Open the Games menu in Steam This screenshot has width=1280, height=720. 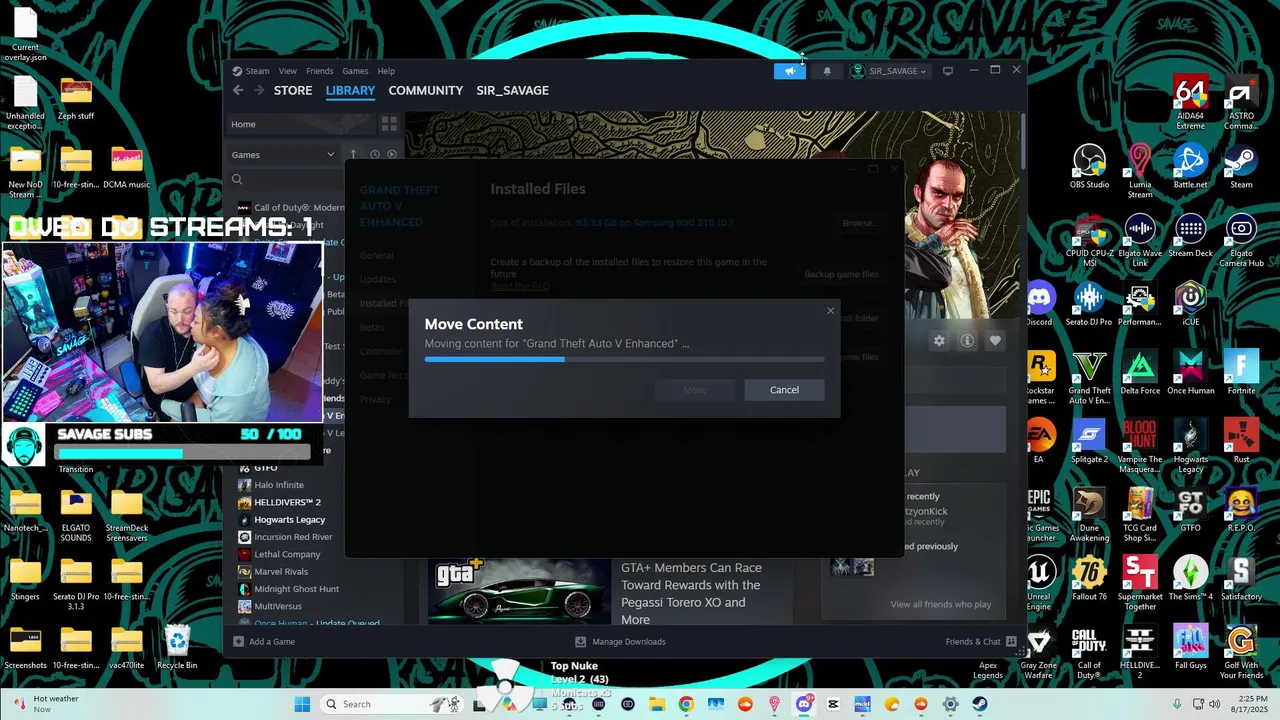click(355, 71)
